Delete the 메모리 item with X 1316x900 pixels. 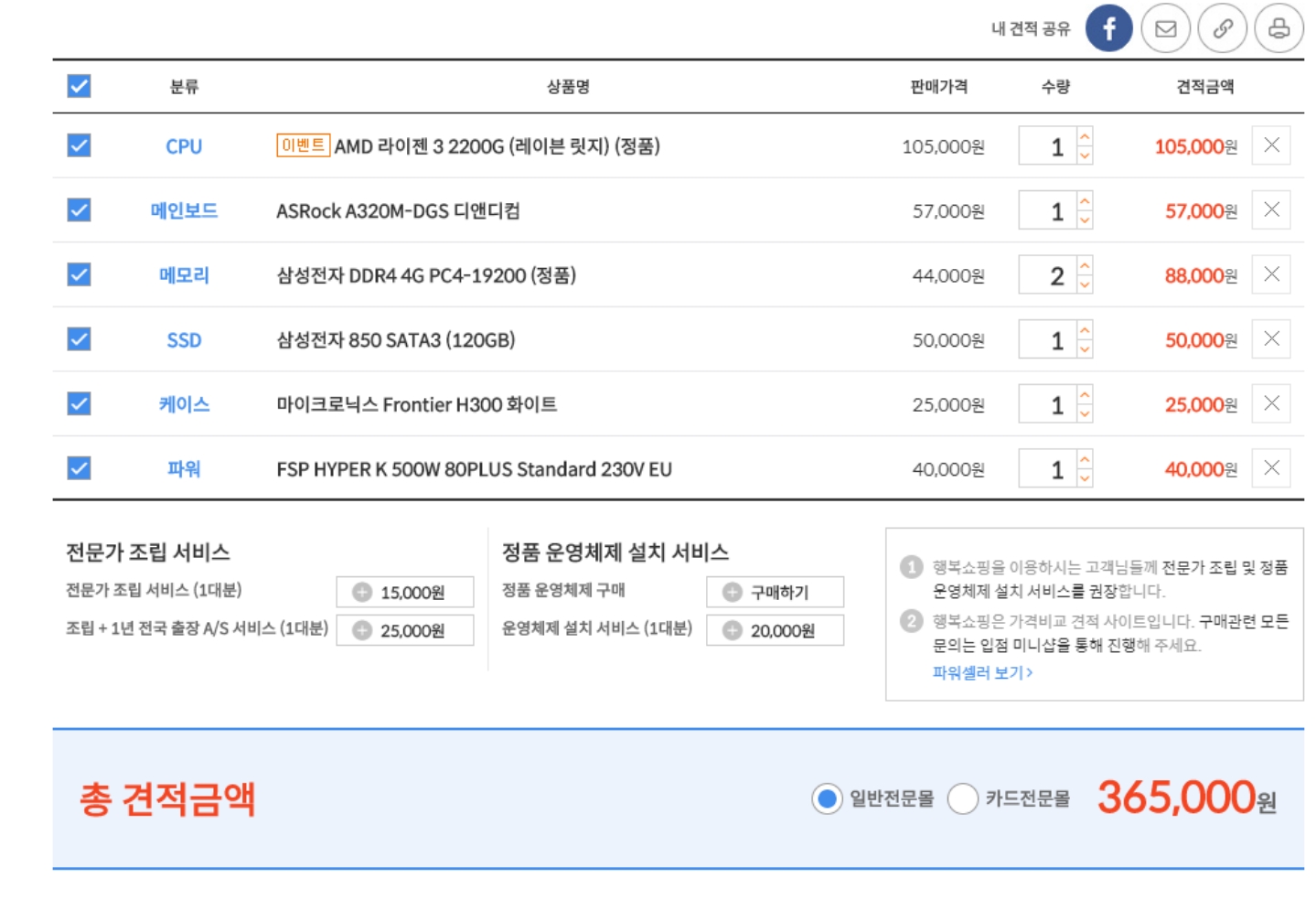(1271, 274)
